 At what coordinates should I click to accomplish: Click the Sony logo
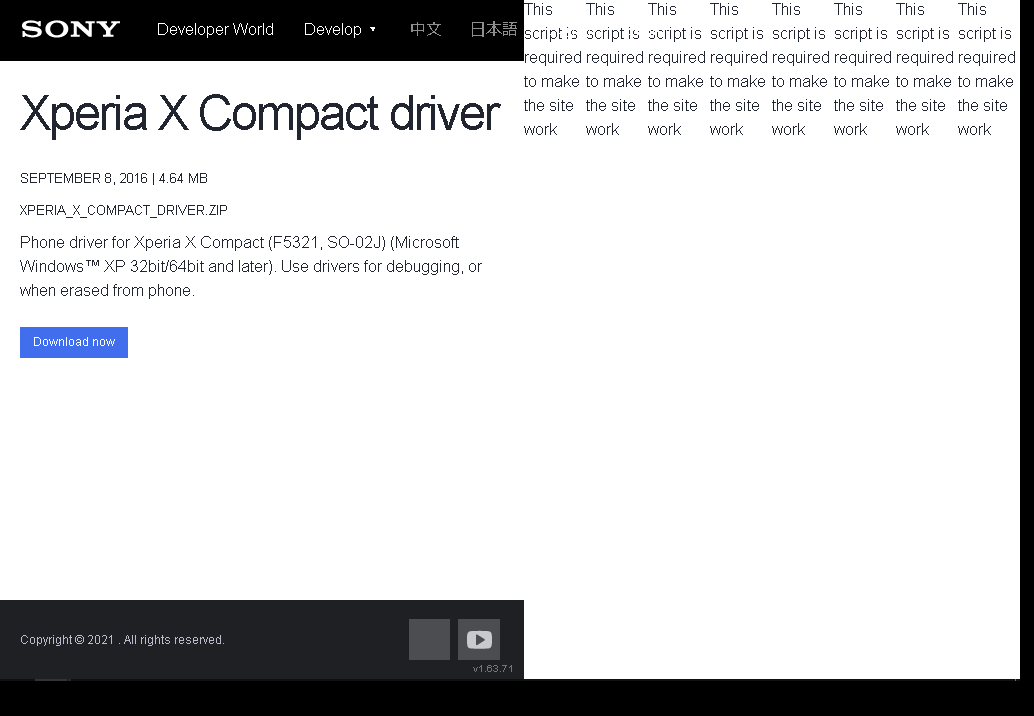pyautogui.click(x=71, y=30)
